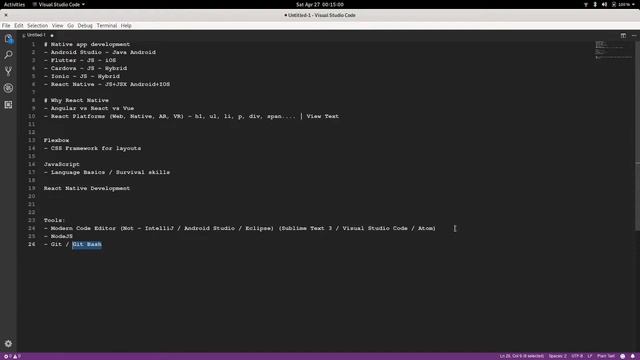
Task: Open the Terminal menu
Action: click(107, 25)
